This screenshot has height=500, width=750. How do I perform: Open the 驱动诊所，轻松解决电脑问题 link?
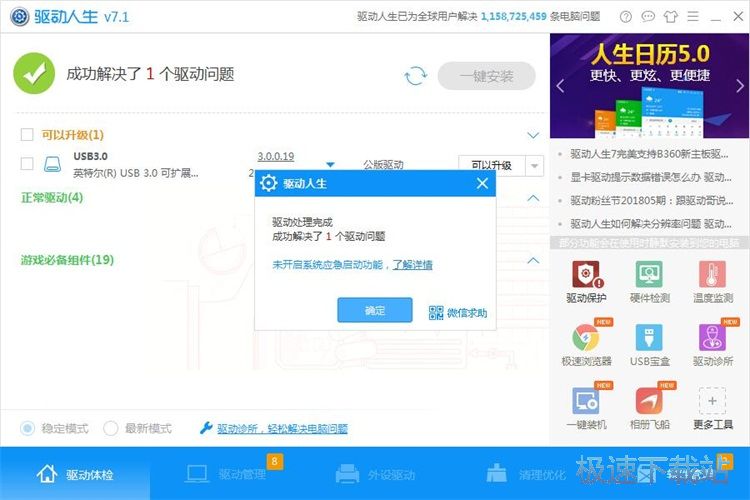tap(282, 428)
